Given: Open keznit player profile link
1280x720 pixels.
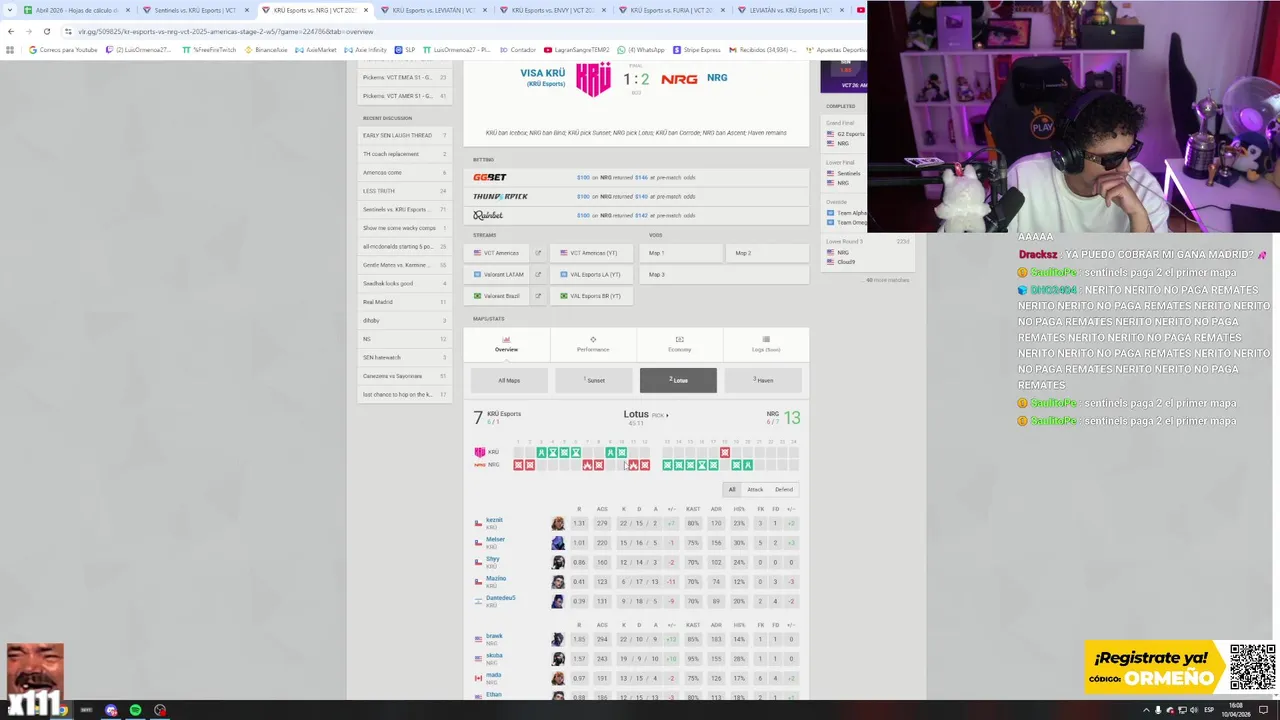Looking at the screenshot, I should [x=494, y=520].
